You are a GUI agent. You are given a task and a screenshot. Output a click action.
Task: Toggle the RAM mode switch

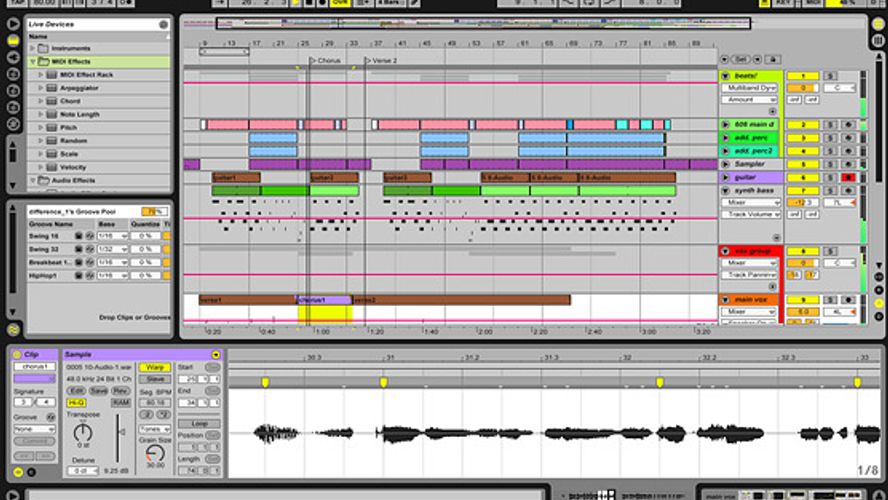[121, 403]
